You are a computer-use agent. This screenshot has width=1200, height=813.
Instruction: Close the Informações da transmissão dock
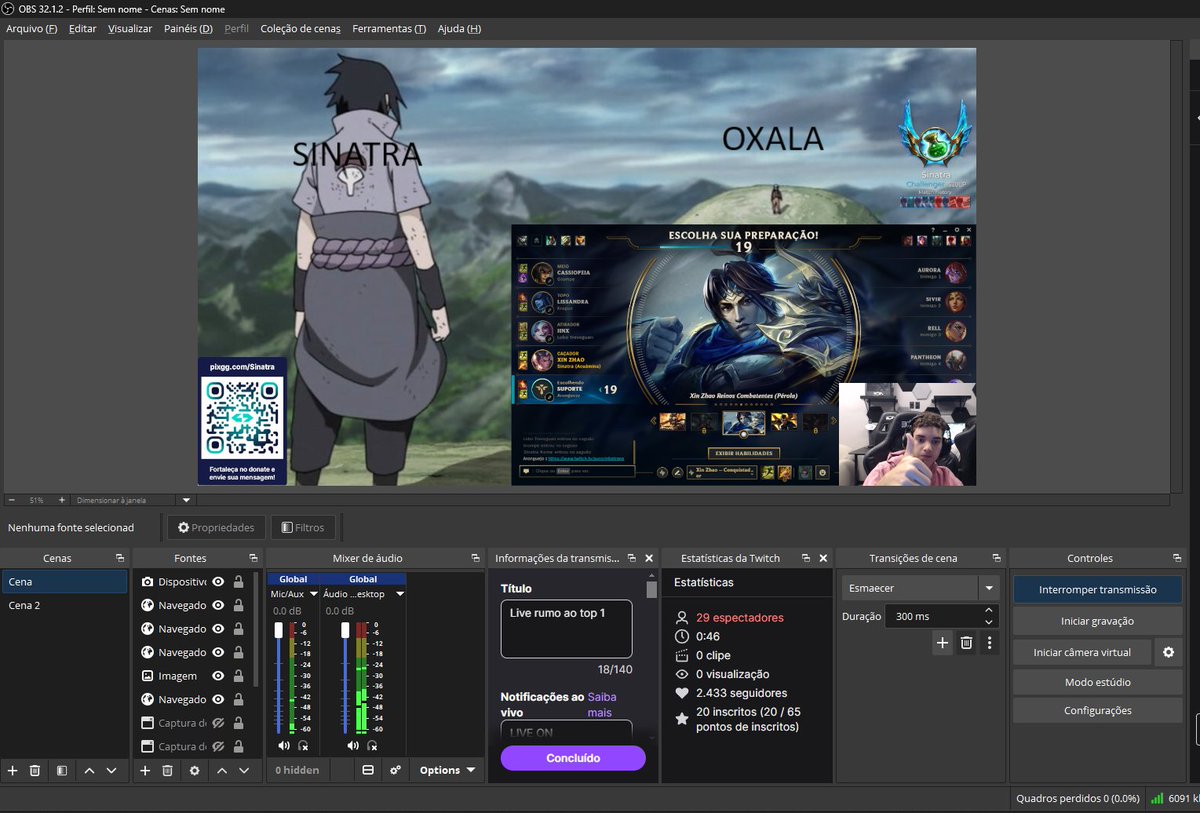649,558
